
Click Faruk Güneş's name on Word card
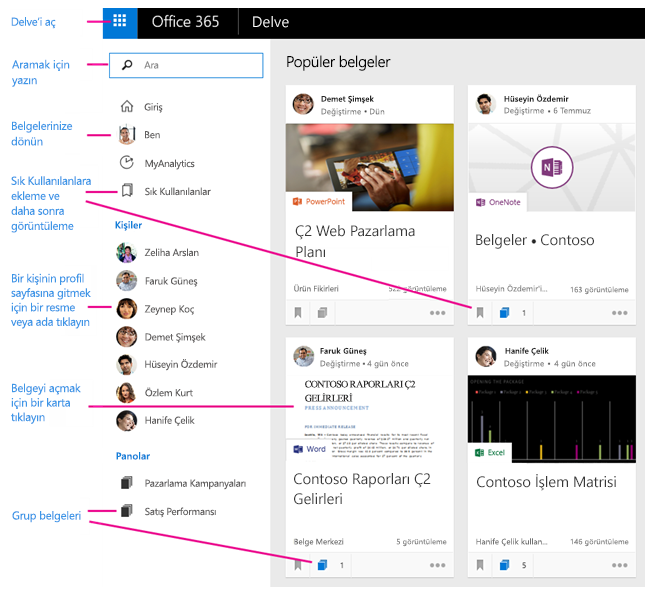coord(343,351)
